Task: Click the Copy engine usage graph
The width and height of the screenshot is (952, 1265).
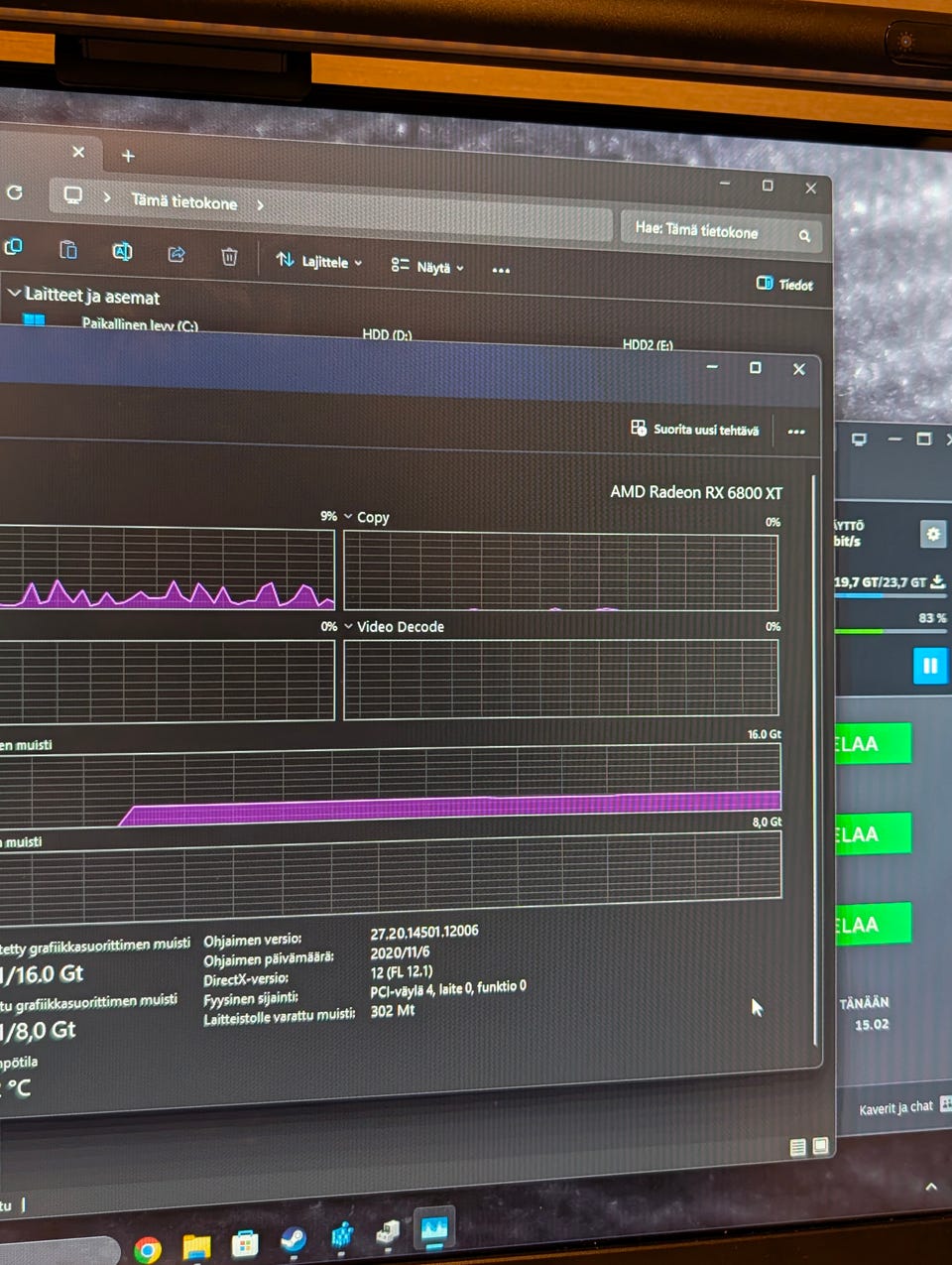Action: click(561, 570)
